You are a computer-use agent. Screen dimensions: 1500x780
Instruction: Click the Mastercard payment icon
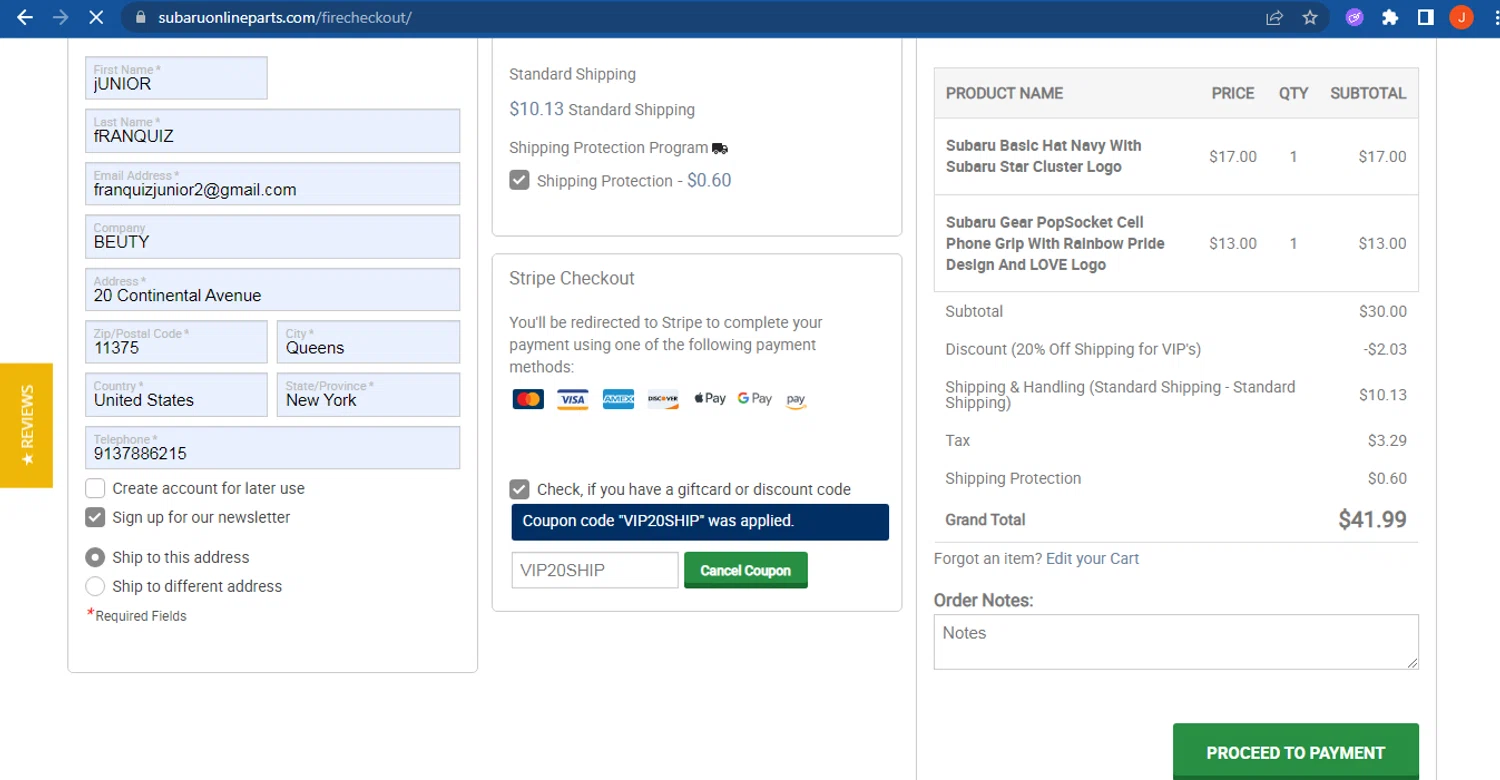528,399
